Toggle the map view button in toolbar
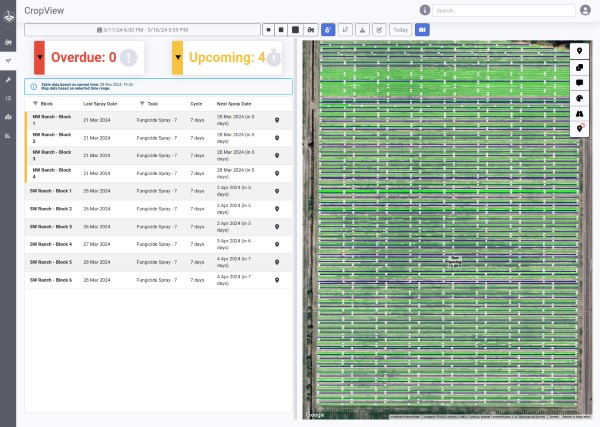The width and height of the screenshot is (600, 427). pyautogui.click(x=422, y=29)
